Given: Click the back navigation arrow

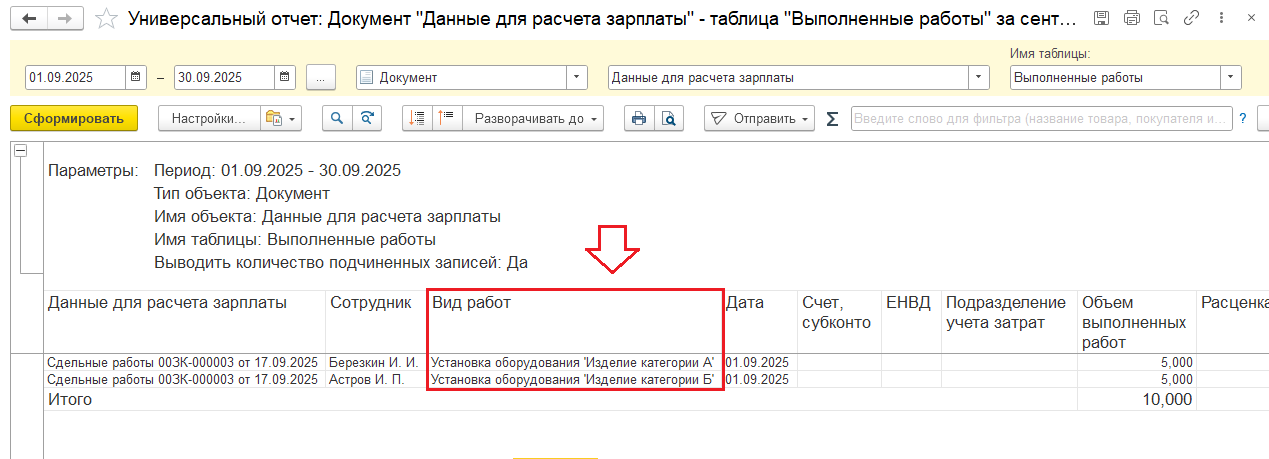Looking at the screenshot, I should tap(31, 19).
